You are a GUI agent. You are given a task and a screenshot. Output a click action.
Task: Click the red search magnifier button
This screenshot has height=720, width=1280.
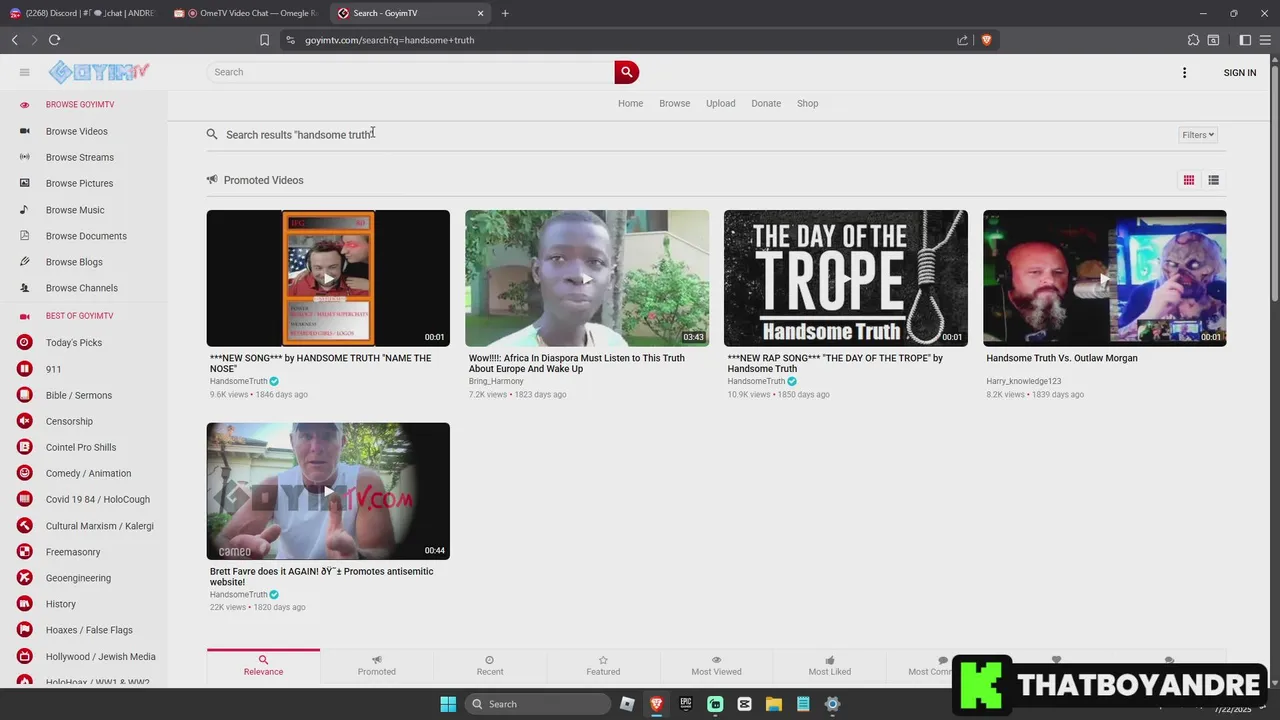coord(627,72)
